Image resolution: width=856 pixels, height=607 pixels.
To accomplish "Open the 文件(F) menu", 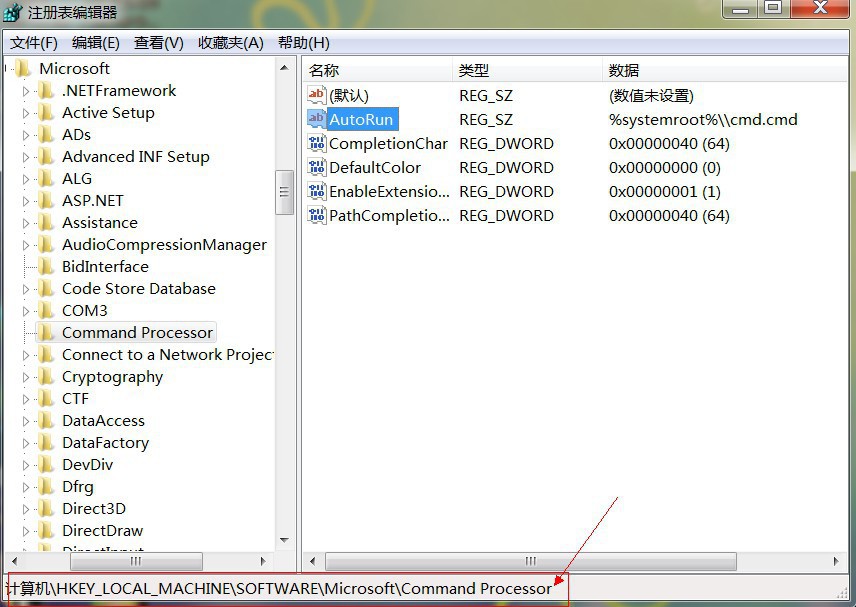I will (34, 43).
